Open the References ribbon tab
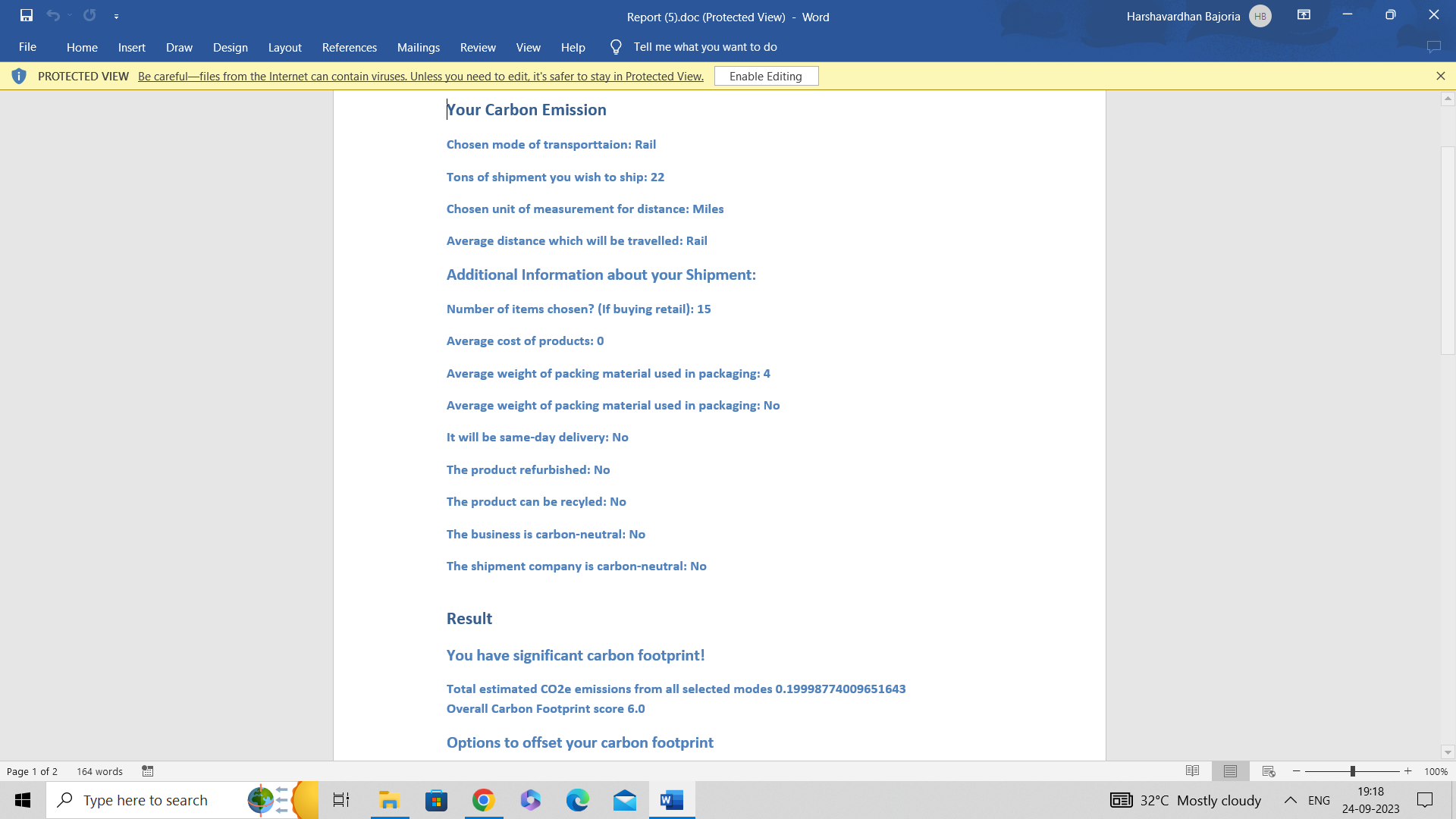Viewport: 1456px width, 819px height. point(349,47)
